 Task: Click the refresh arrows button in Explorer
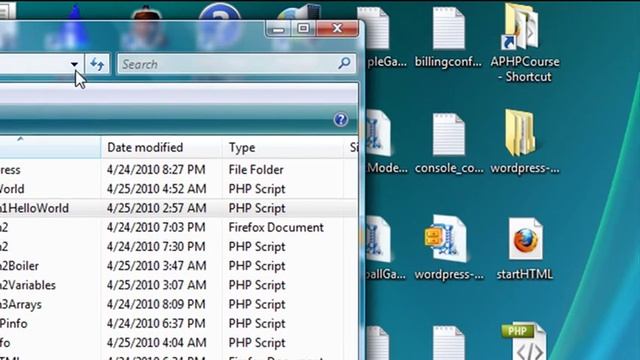97,64
